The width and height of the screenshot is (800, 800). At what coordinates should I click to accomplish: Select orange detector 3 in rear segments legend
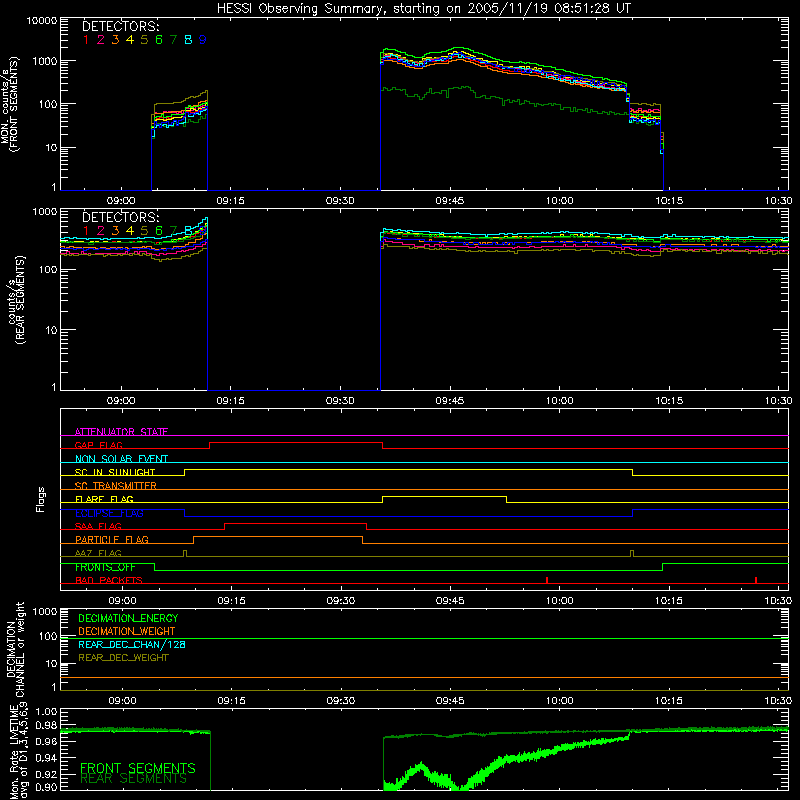tap(115, 231)
